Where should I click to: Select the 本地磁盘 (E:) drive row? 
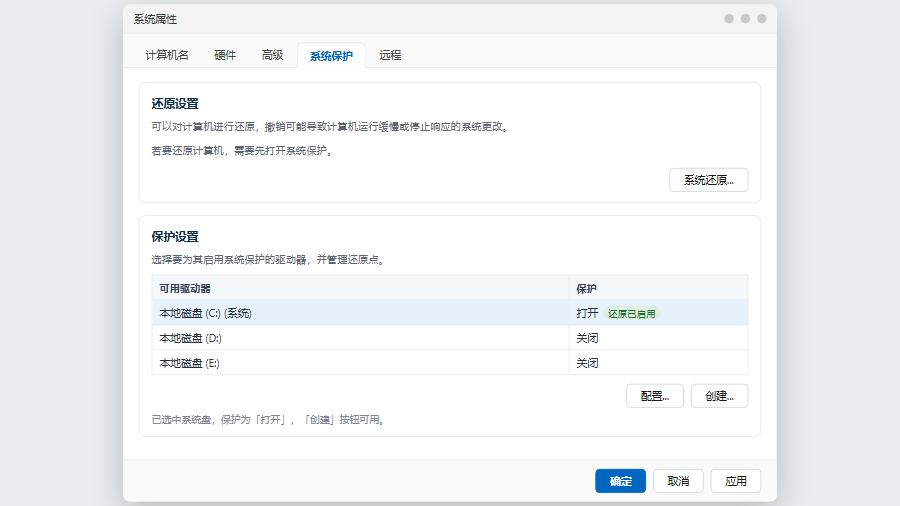tap(450, 363)
